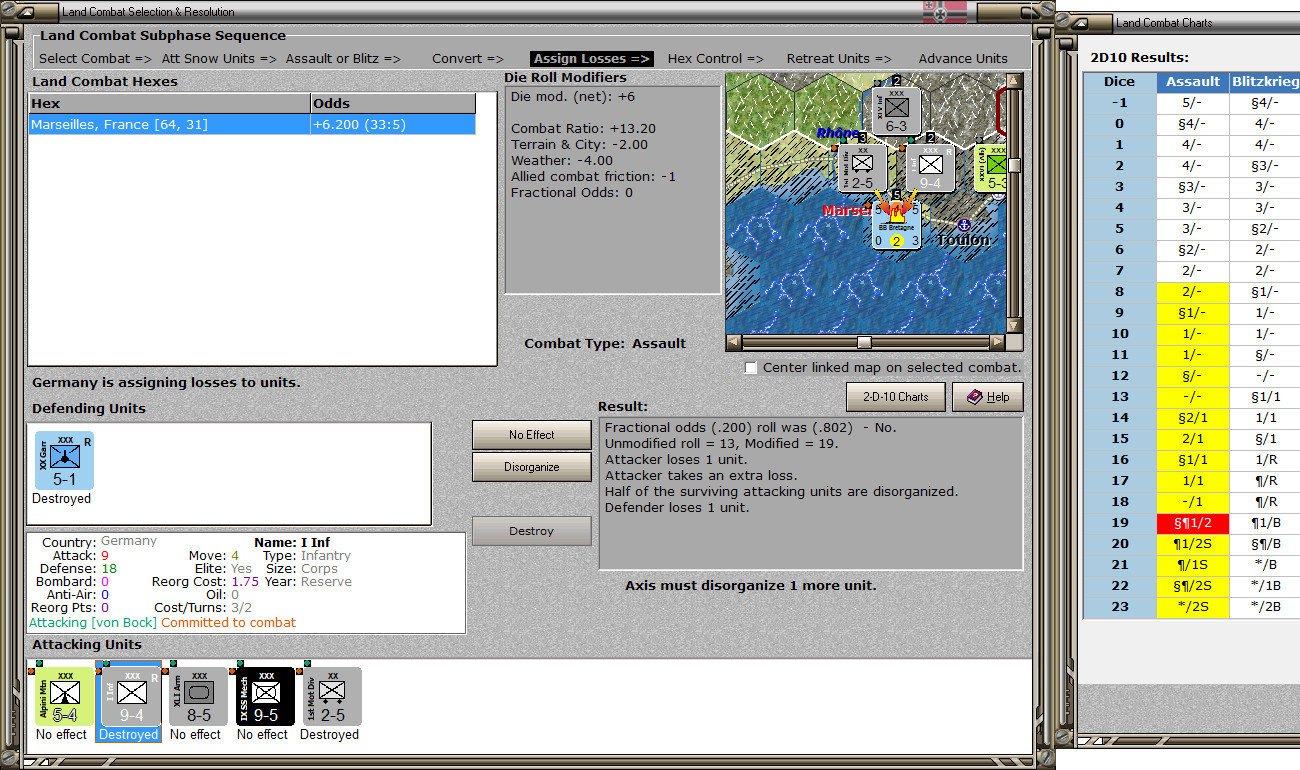Click the Hex column header

(169, 103)
